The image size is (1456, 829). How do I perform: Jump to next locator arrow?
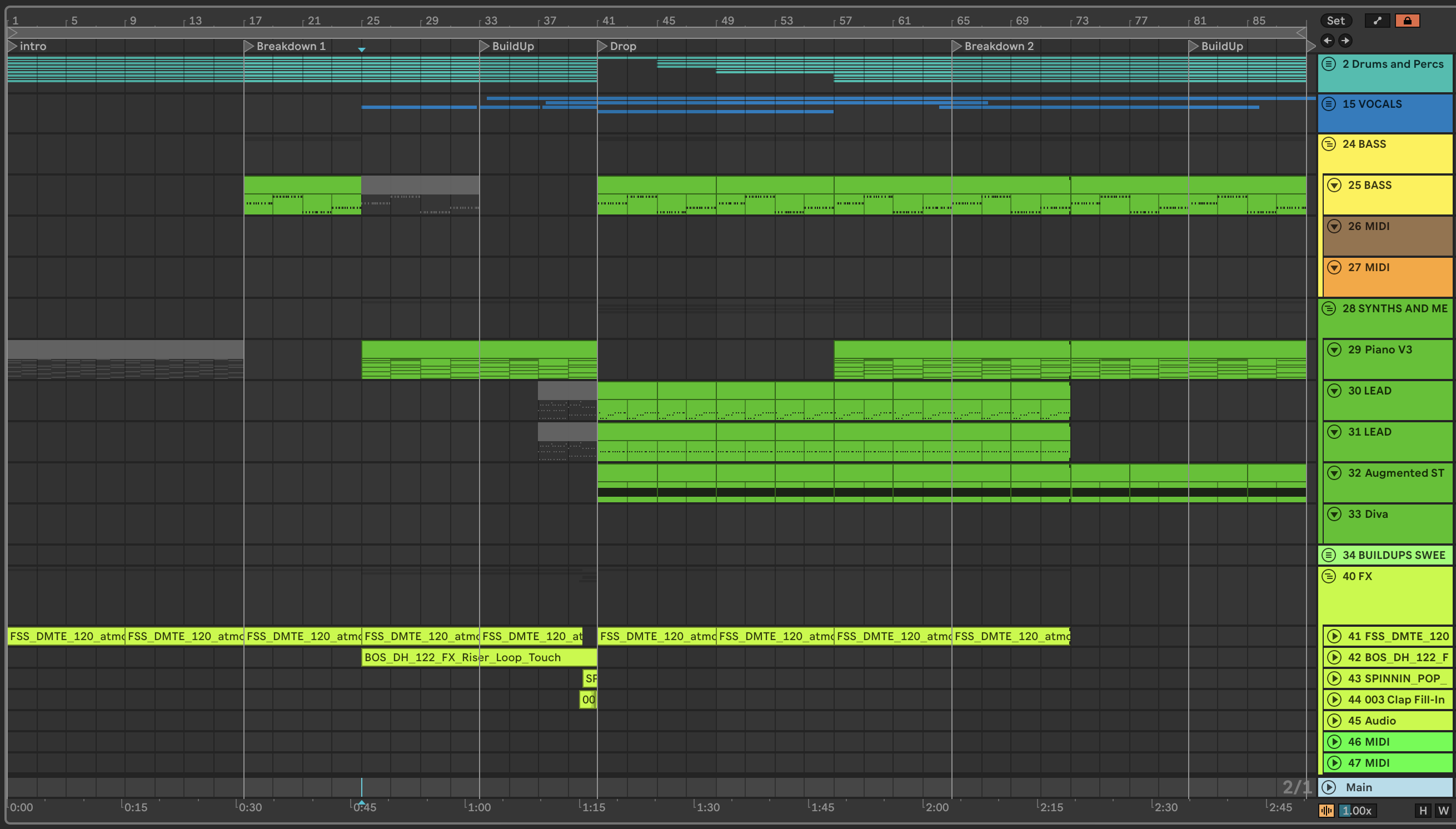pyautogui.click(x=1345, y=41)
